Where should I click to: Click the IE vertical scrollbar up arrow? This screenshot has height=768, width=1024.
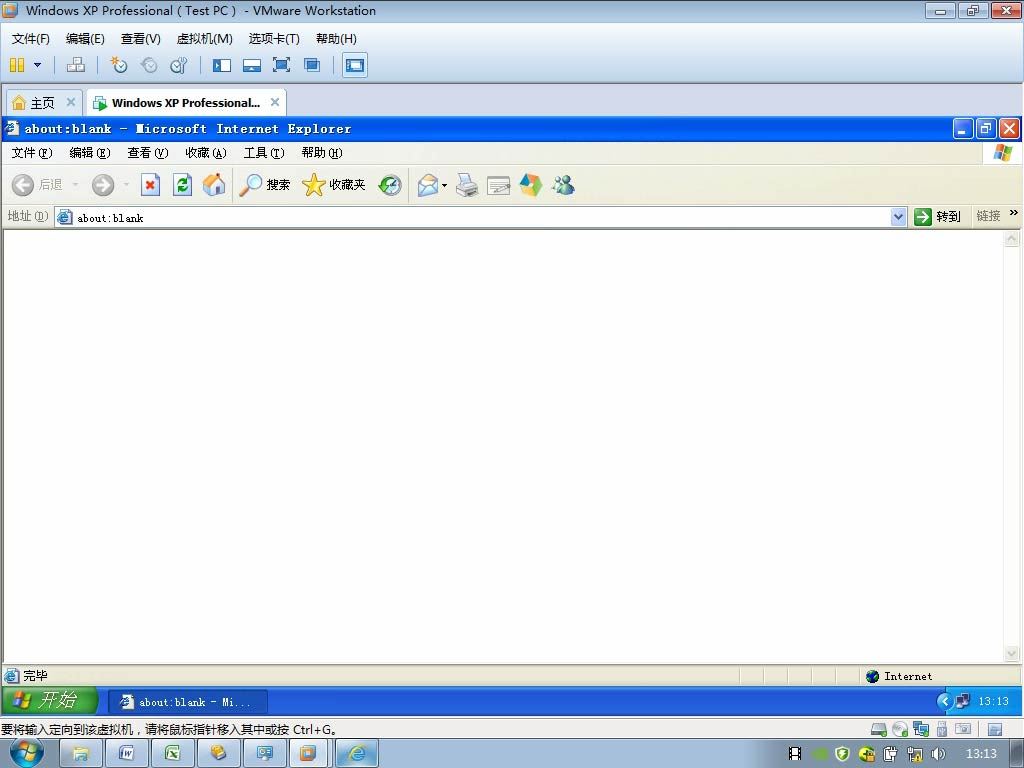[x=1012, y=239]
